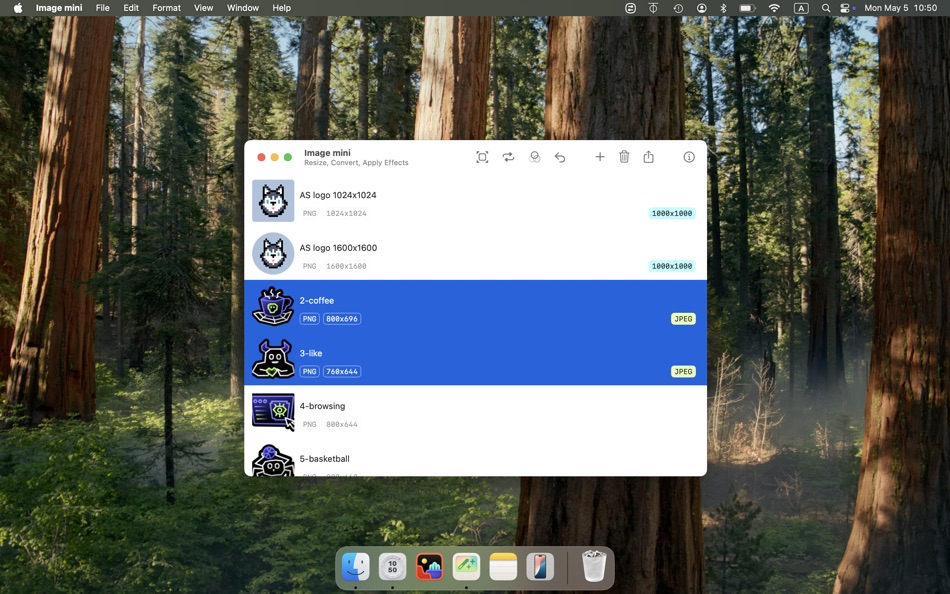The width and height of the screenshot is (950, 594).
Task: Open Spotlight search in menu bar
Action: pyautogui.click(x=826, y=8)
